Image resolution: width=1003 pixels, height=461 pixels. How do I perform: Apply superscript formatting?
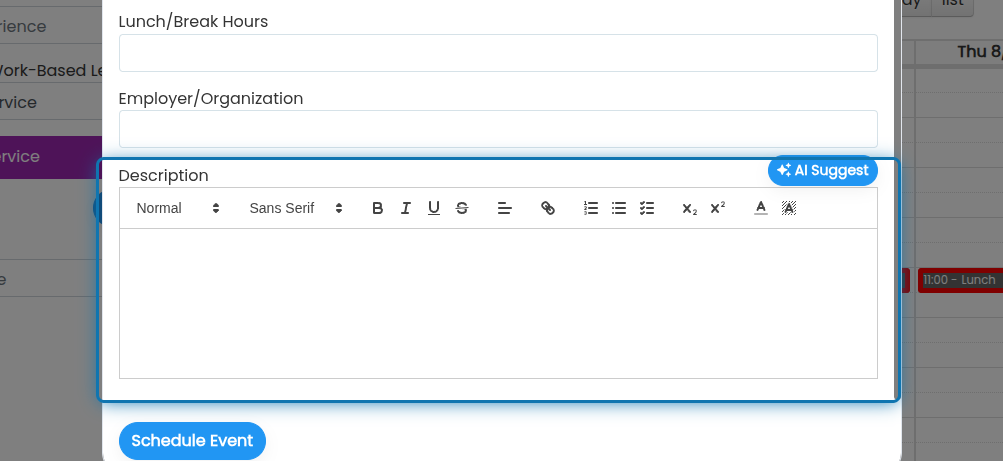tap(718, 208)
